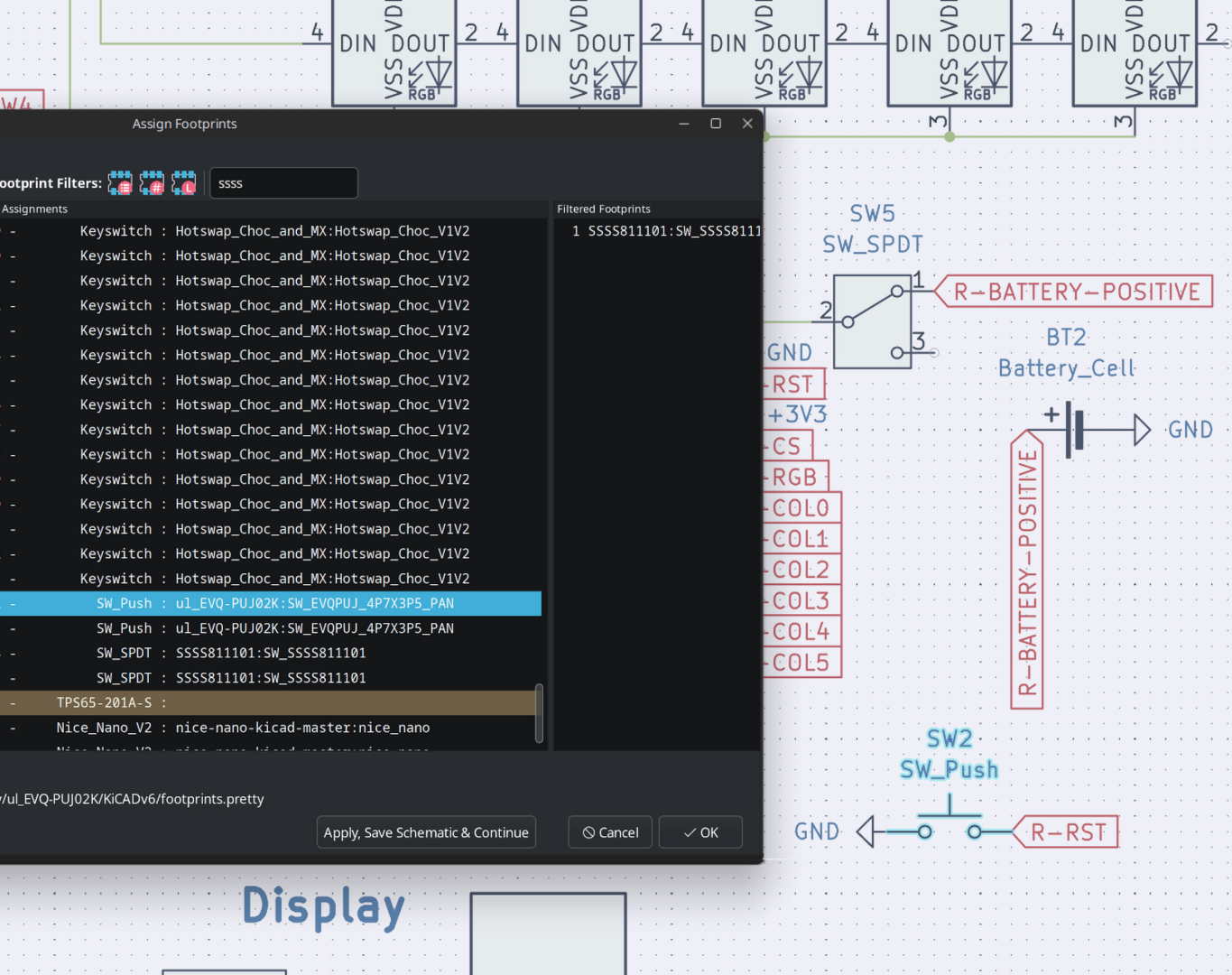Select the SW5 SPDT switch symbol
The width and height of the screenshot is (1232, 975).
coord(872,322)
